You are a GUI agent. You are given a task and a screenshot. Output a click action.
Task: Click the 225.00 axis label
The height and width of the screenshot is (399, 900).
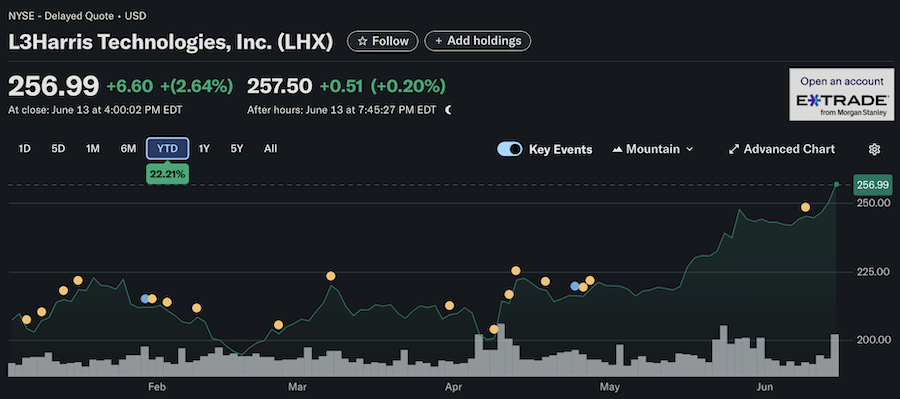pos(875,272)
